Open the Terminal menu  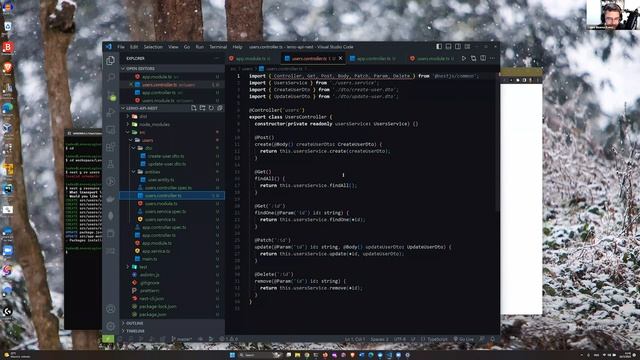pyautogui.click(x=218, y=47)
